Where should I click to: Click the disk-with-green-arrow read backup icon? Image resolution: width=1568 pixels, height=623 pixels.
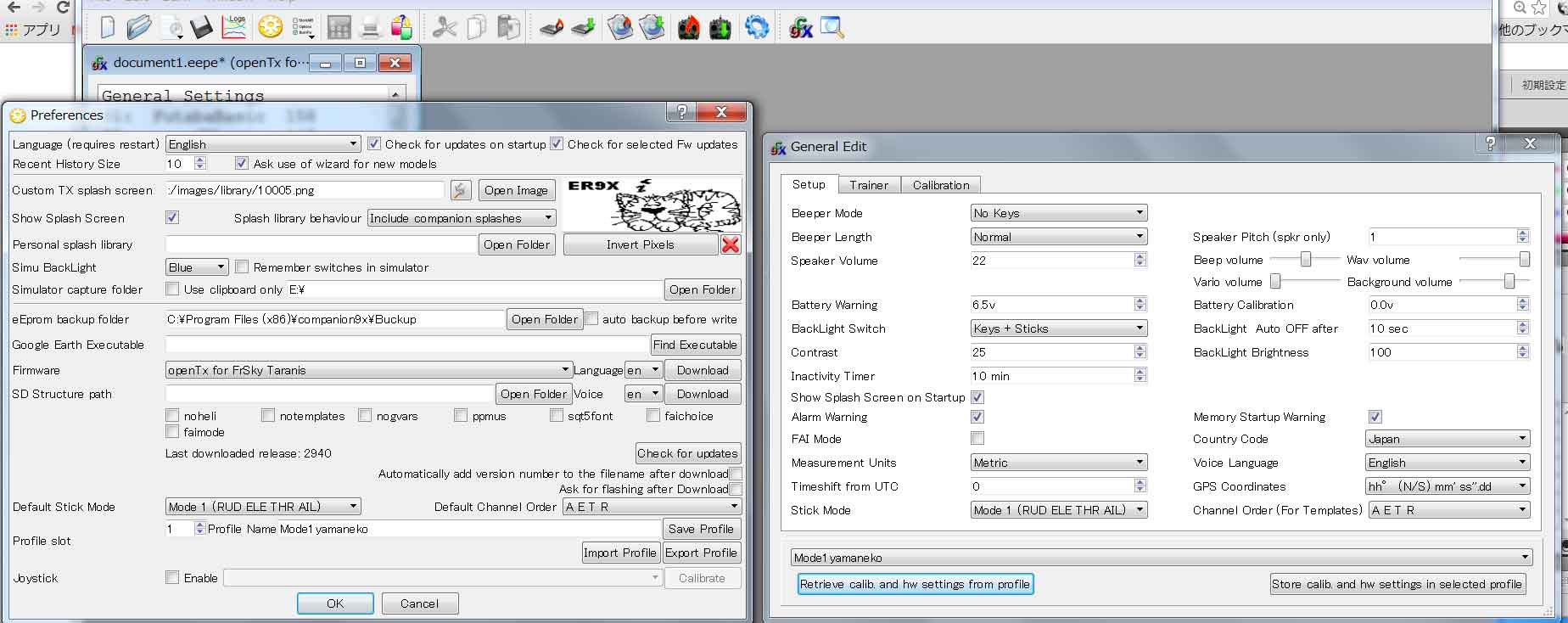pyautogui.click(x=652, y=28)
